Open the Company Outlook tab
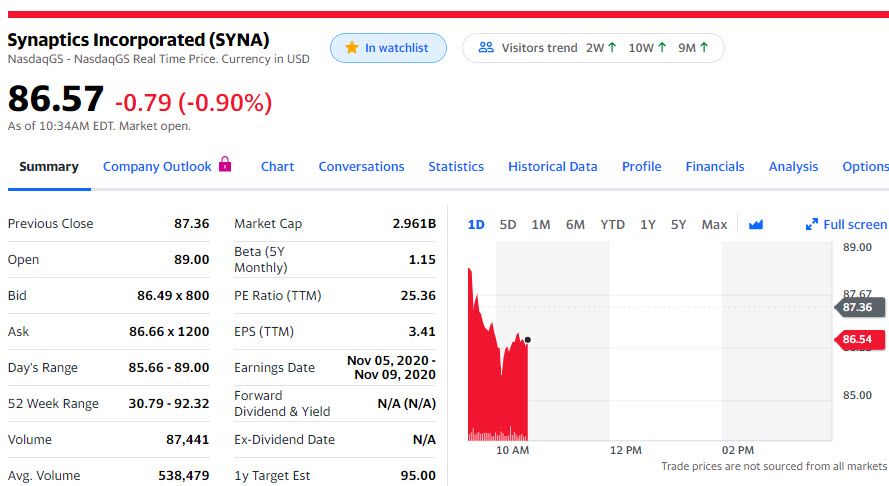This screenshot has width=889, height=486. [157, 167]
